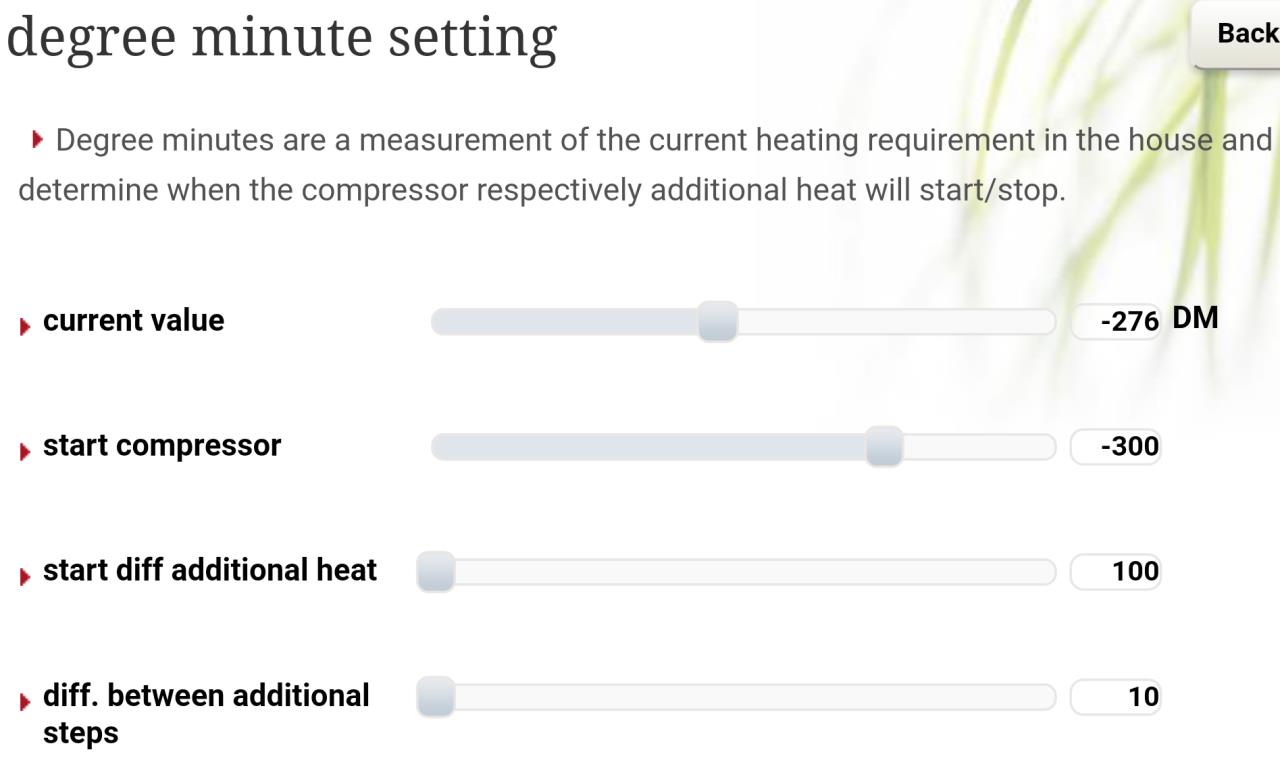Select the start diff additional heat label
1280x779 pixels.
210,570
